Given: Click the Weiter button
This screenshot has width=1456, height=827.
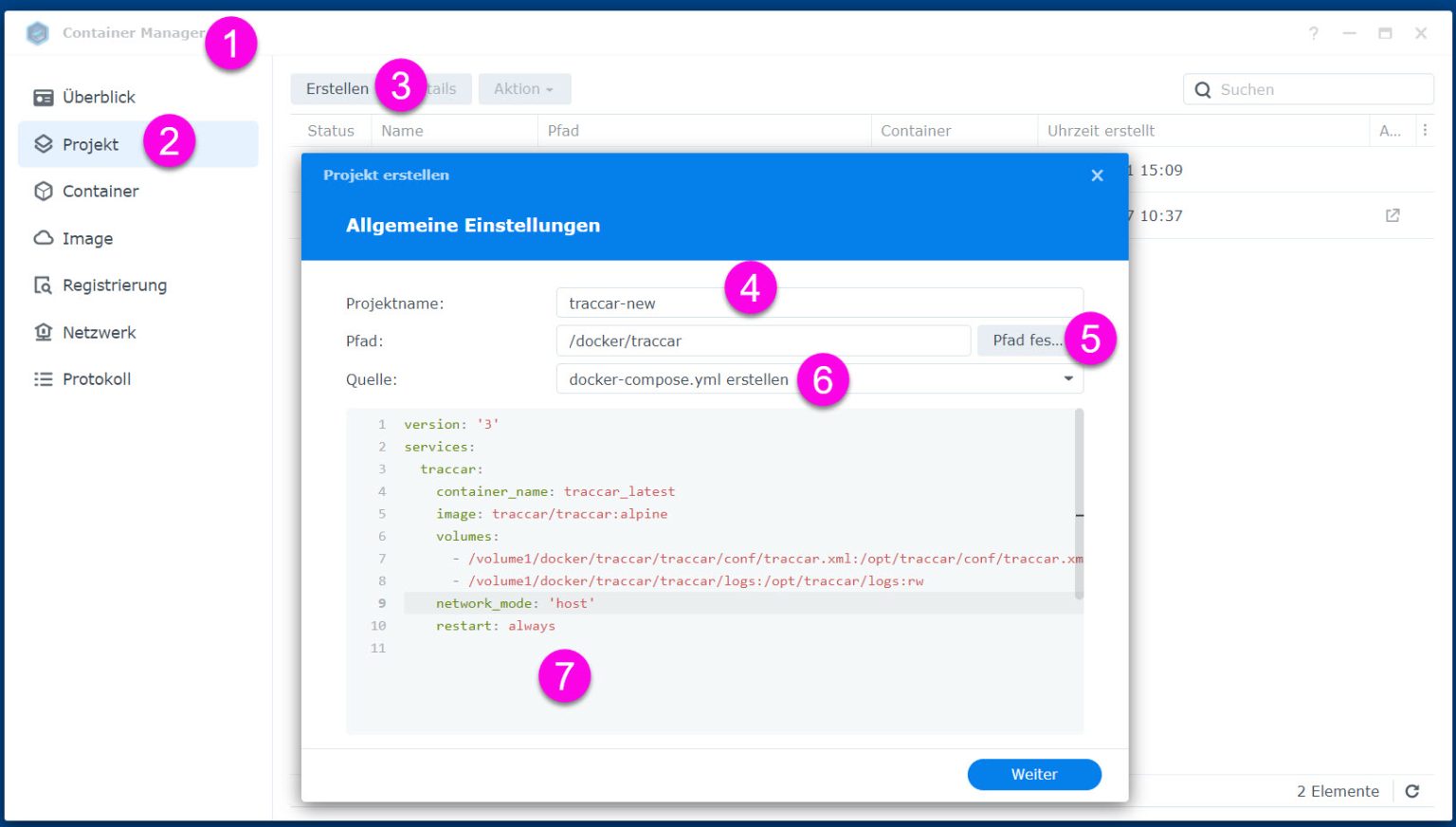Looking at the screenshot, I should 1033,774.
